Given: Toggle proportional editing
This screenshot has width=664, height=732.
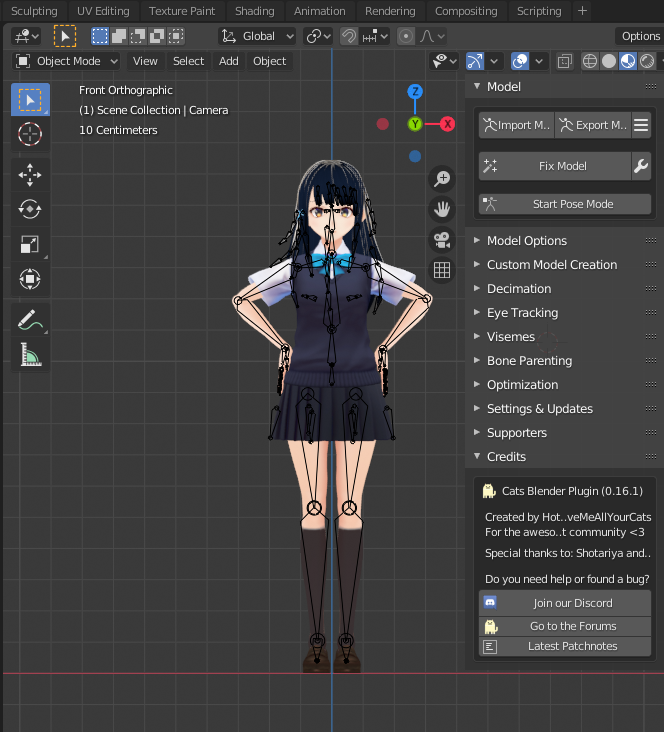Looking at the screenshot, I should pyautogui.click(x=406, y=36).
